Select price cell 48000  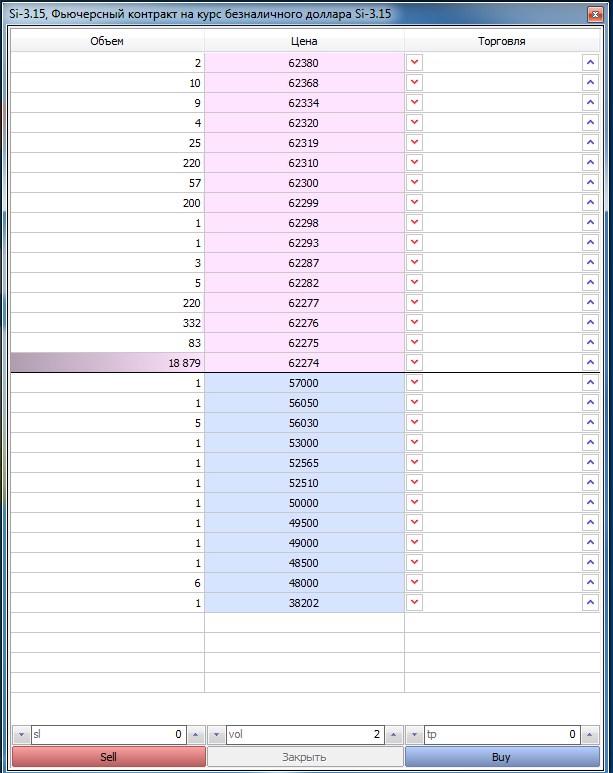(304, 583)
